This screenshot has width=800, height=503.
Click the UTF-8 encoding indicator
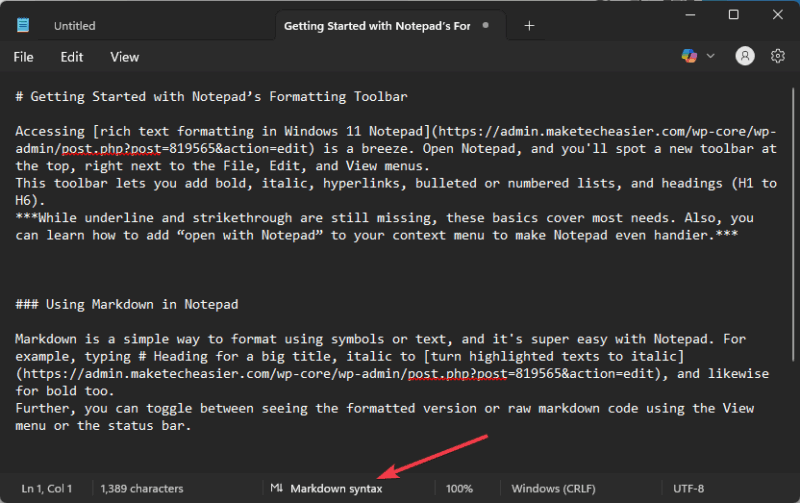pyautogui.click(x=688, y=488)
